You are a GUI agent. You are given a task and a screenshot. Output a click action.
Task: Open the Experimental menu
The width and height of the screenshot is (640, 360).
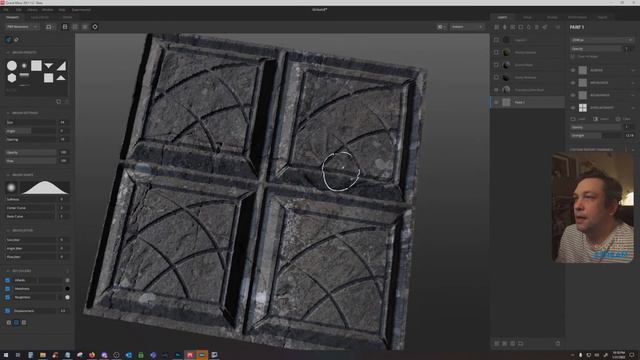click(x=81, y=9)
